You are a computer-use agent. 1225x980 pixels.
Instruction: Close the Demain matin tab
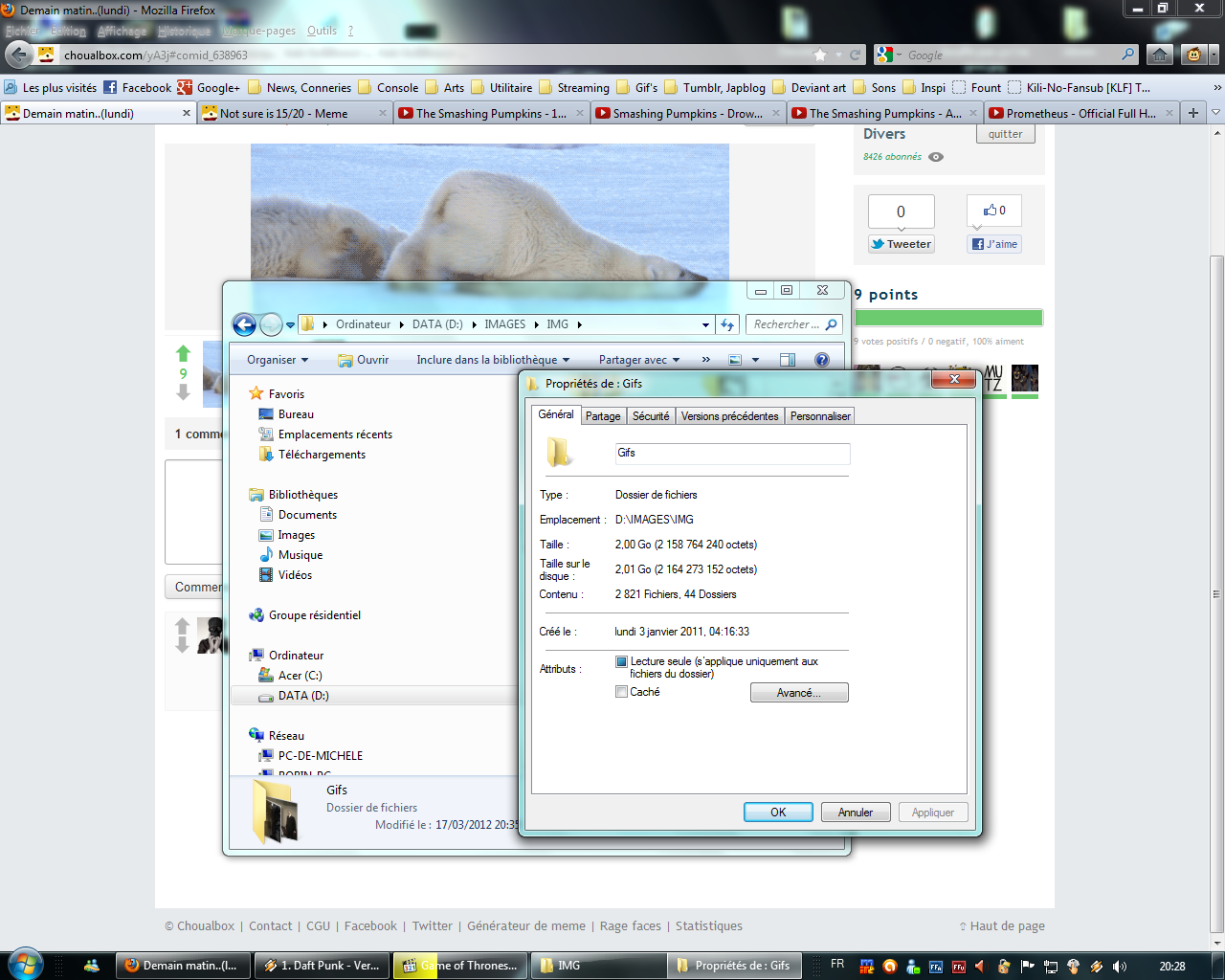pyautogui.click(x=187, y=113)
